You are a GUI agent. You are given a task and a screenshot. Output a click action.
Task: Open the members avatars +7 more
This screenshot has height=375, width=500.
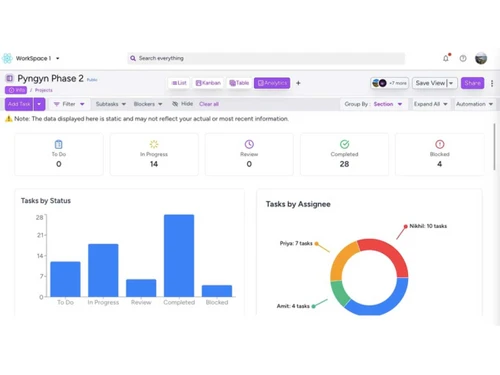389,83
